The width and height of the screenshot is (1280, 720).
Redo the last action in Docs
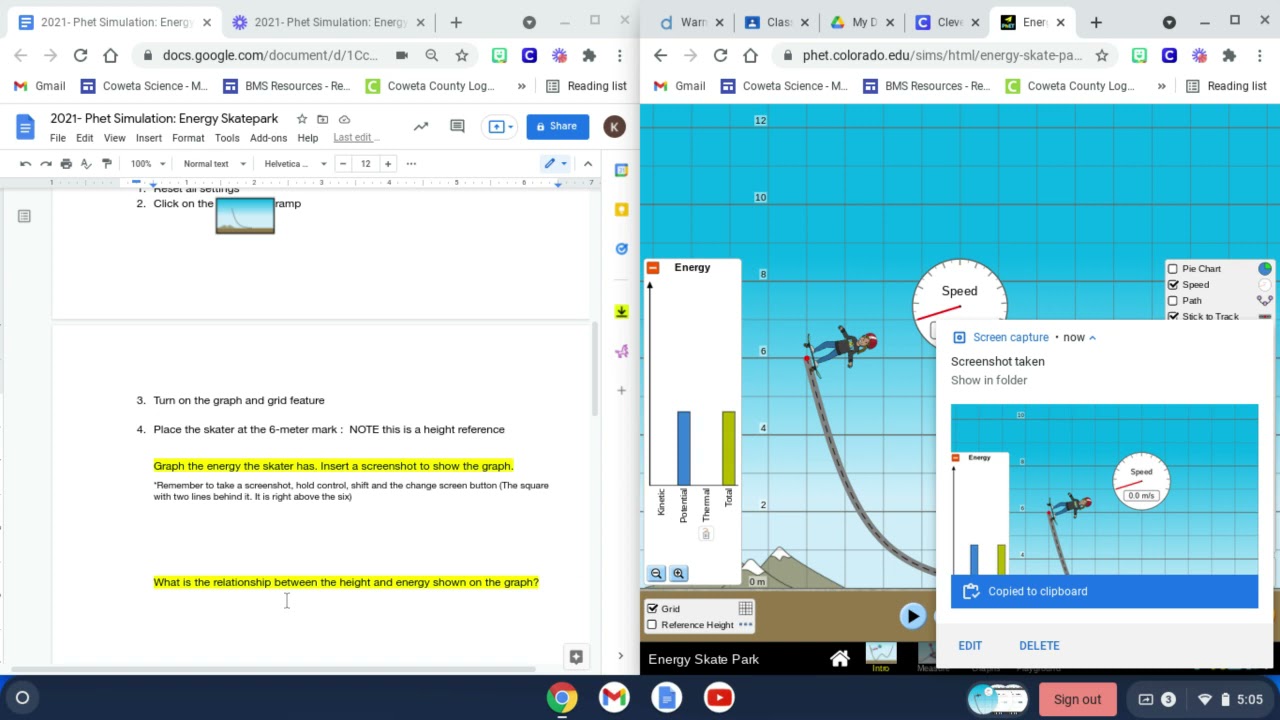pos(46,163)
